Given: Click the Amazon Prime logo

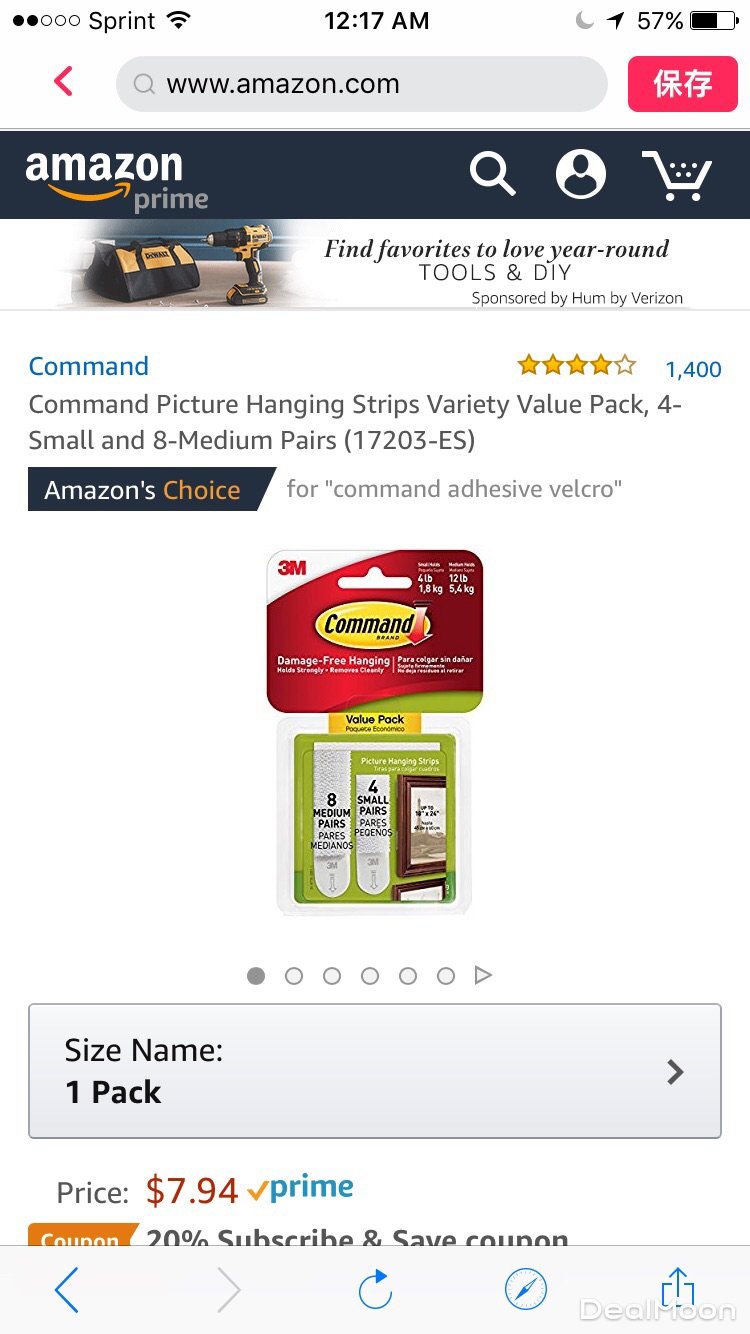Looking at the screenshot, I should (x=117, y=180).
